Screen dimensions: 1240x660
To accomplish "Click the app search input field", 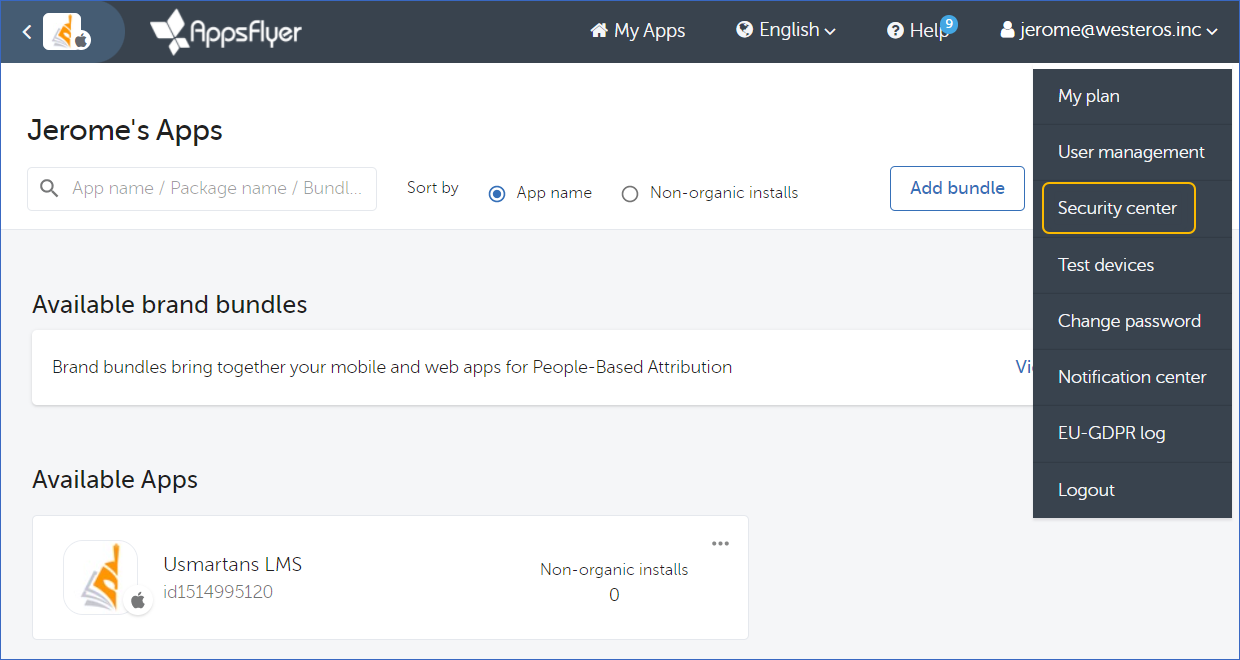I will pyautogui.click(x=202, y=189).
